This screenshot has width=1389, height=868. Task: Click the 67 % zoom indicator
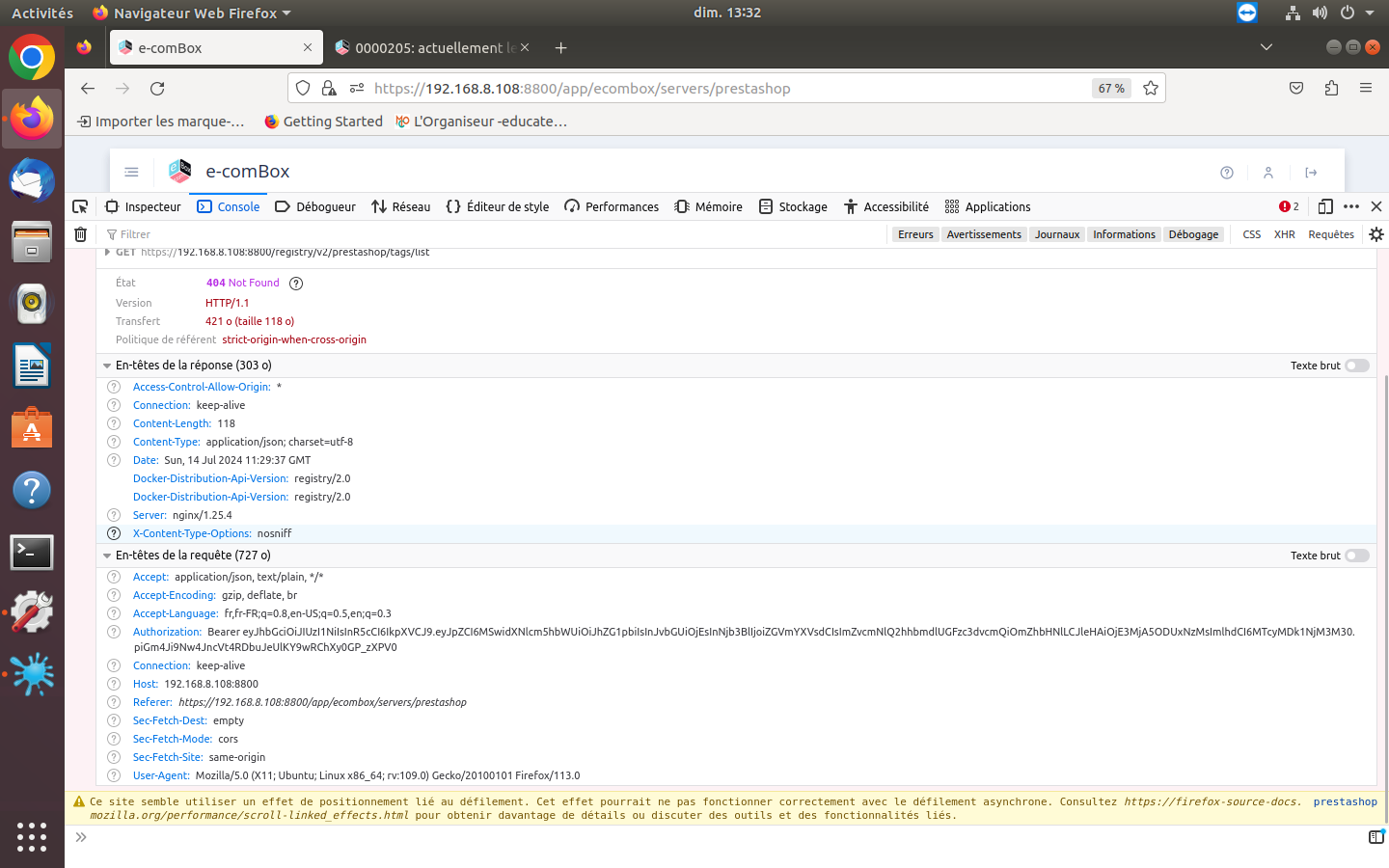(1111, 89)
